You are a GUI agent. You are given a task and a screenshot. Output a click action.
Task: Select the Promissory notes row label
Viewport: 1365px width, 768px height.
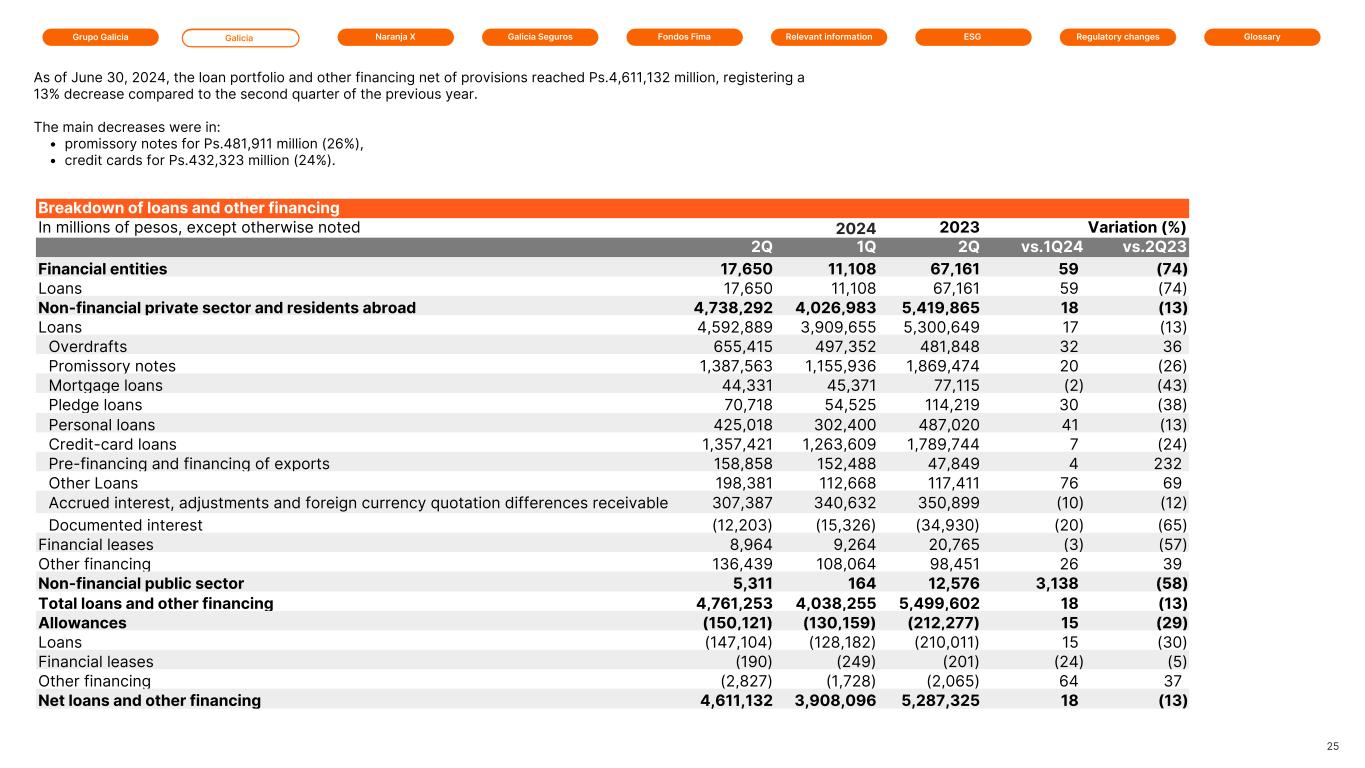pos(112,366)
